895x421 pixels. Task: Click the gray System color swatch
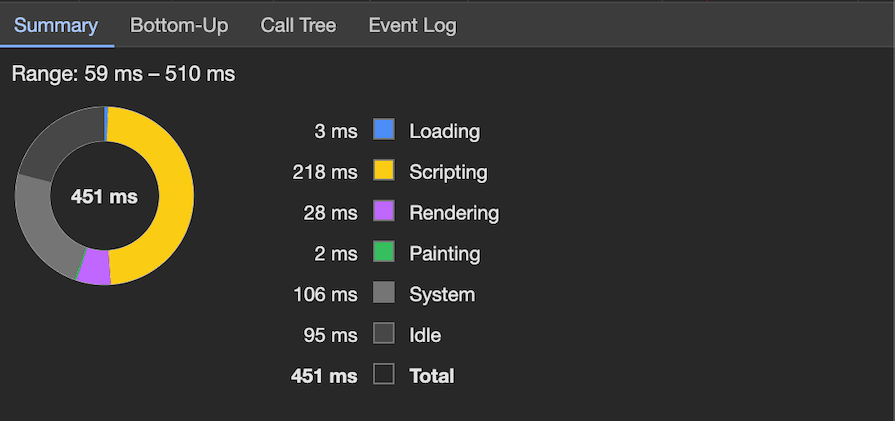click(384, 294)
